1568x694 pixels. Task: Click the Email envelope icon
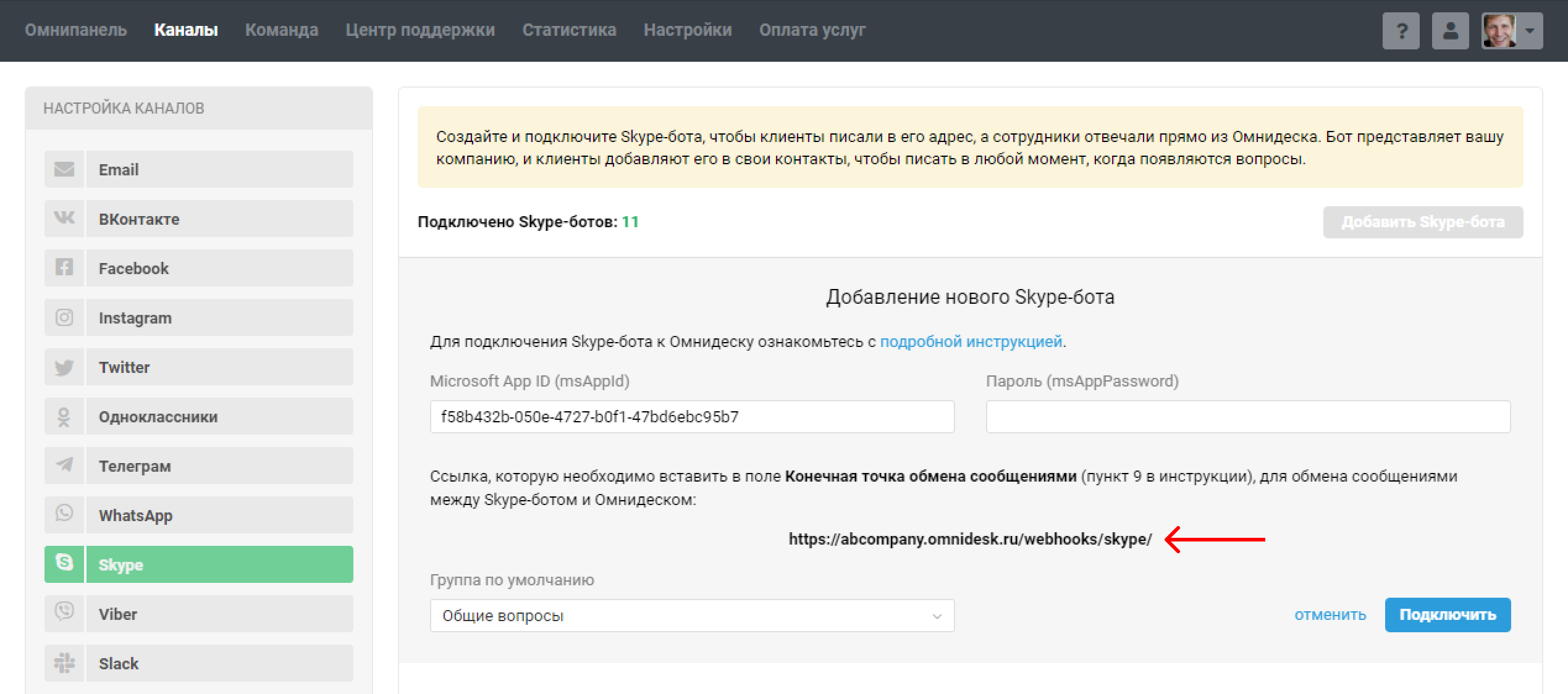click(x=64, y=169)
